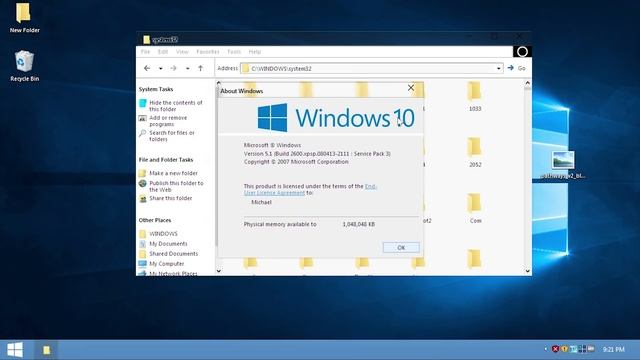Open the Forward history dropdown arrow
The image size is (640, 360).
pyautogui.click(x=187, y=69)
